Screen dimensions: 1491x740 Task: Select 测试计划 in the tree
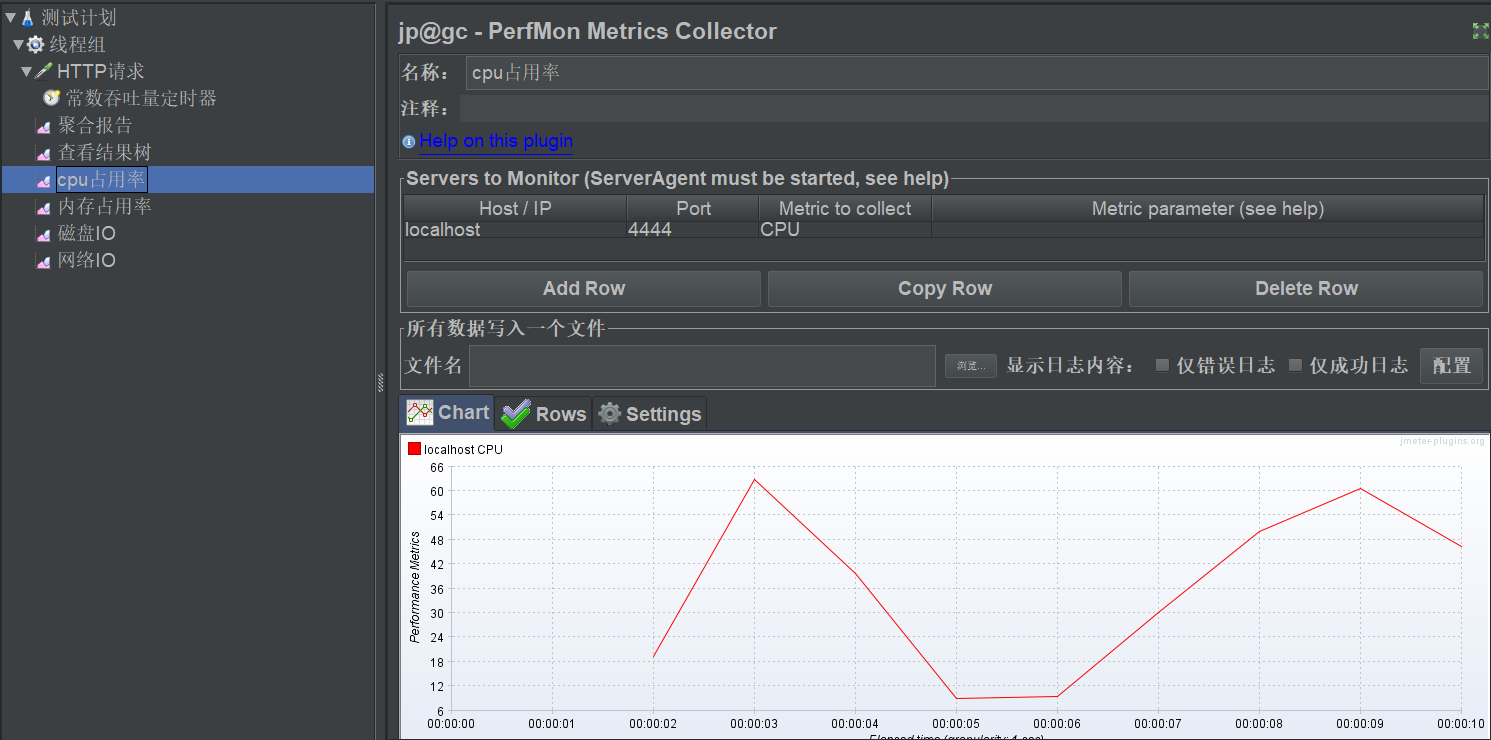click(79, 18)
